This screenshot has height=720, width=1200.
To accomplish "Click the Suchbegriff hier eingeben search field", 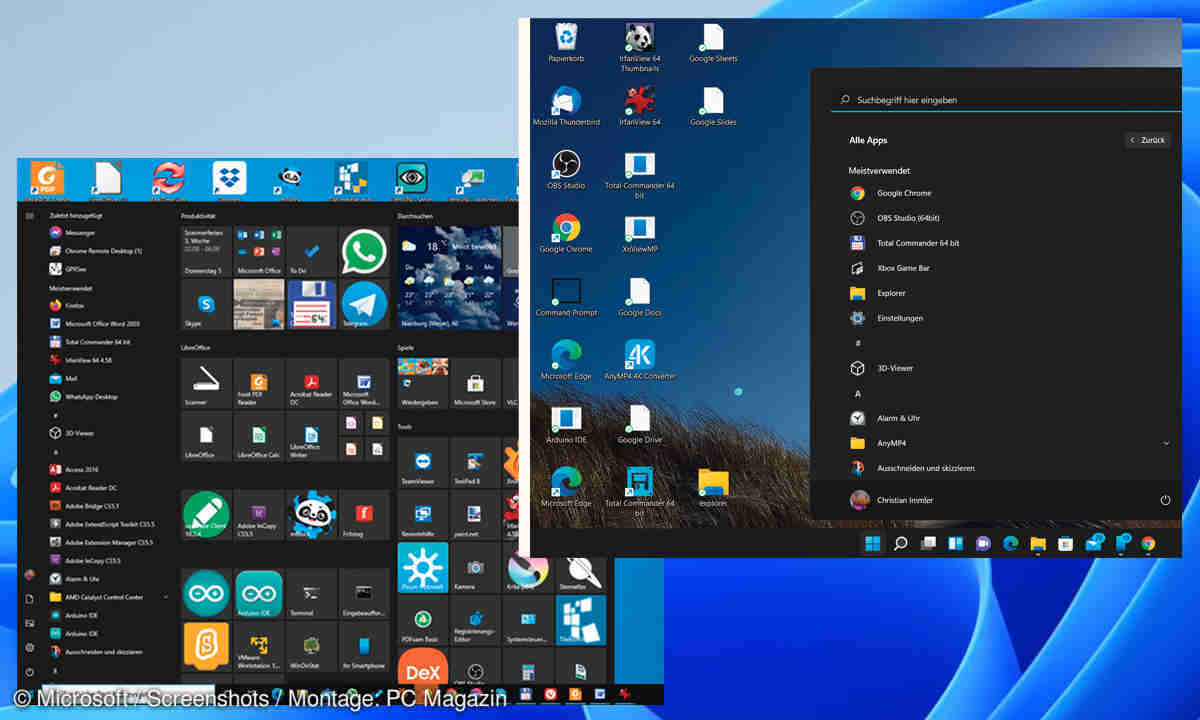I will tap(1000, 100).
